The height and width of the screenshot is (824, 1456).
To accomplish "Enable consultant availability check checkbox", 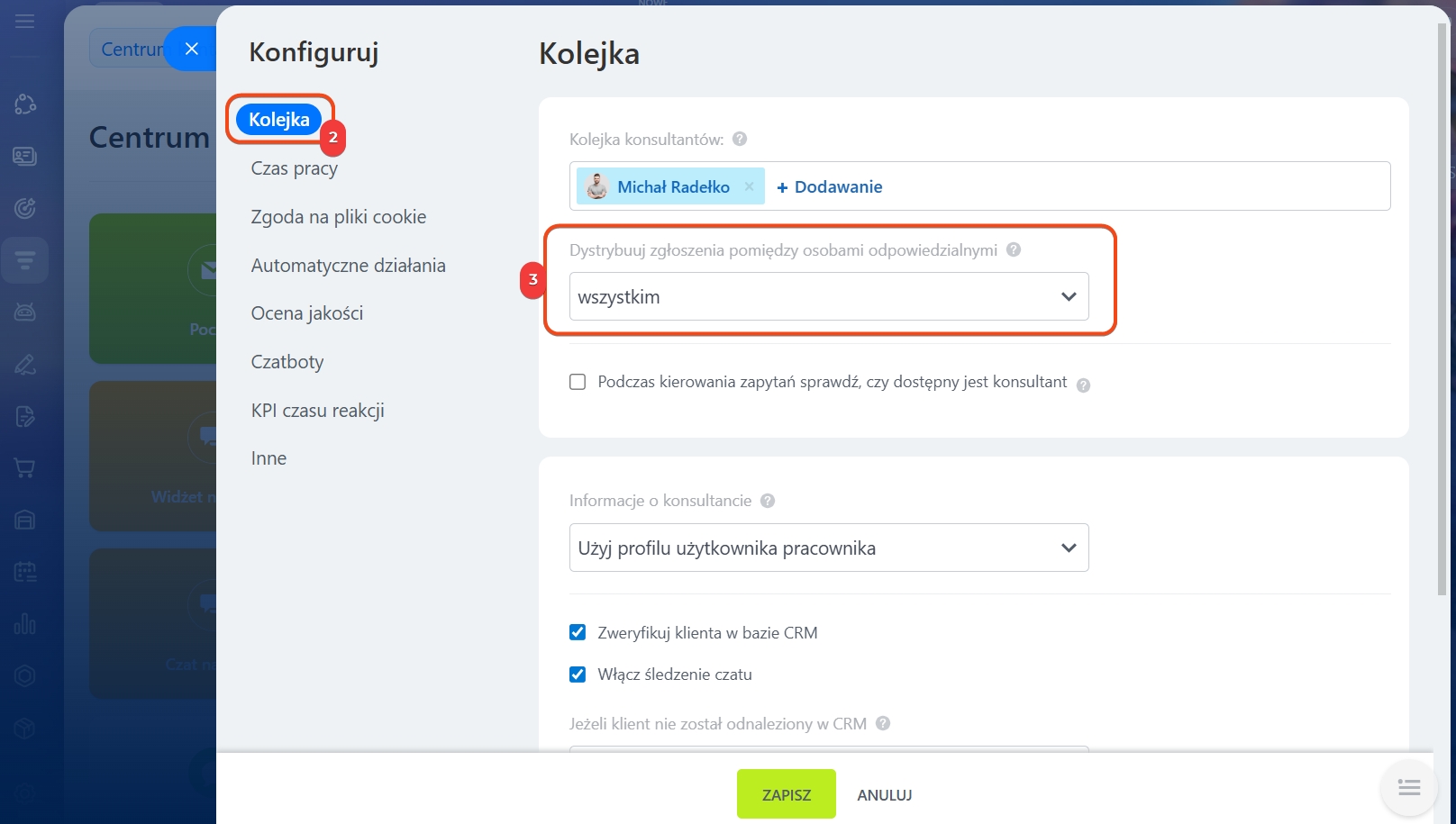I will [578, 382].
